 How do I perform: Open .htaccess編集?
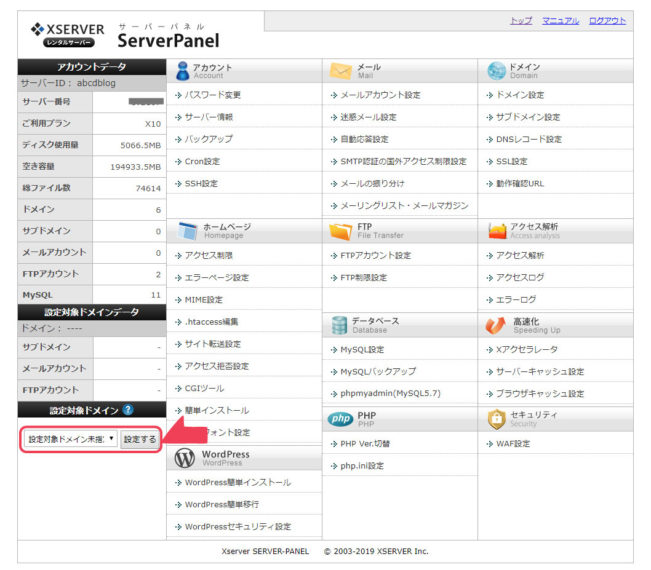(x=211, y=322)
